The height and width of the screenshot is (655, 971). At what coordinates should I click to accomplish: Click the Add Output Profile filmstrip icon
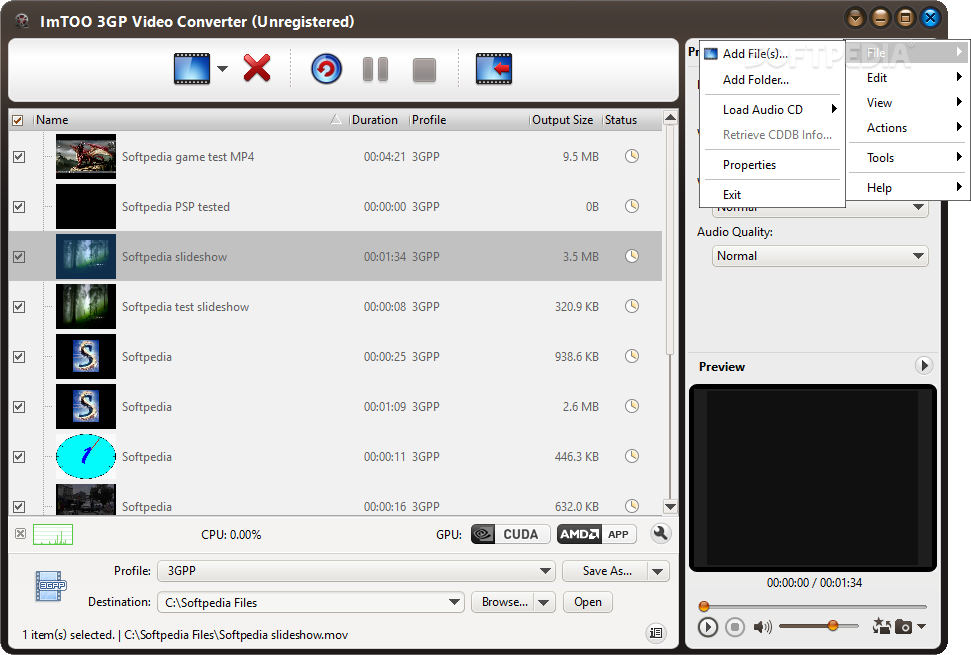494,69
